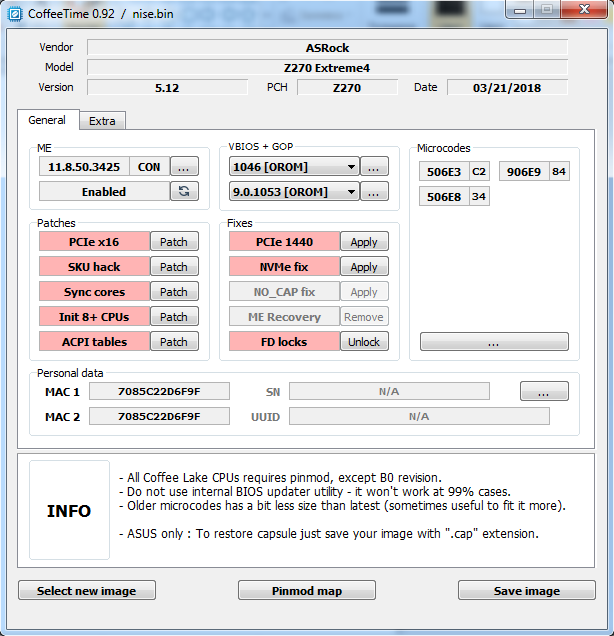Click the NVMe fix status label
The height and width of the screenshot is (636, 614).
click(x=284, y=266)
